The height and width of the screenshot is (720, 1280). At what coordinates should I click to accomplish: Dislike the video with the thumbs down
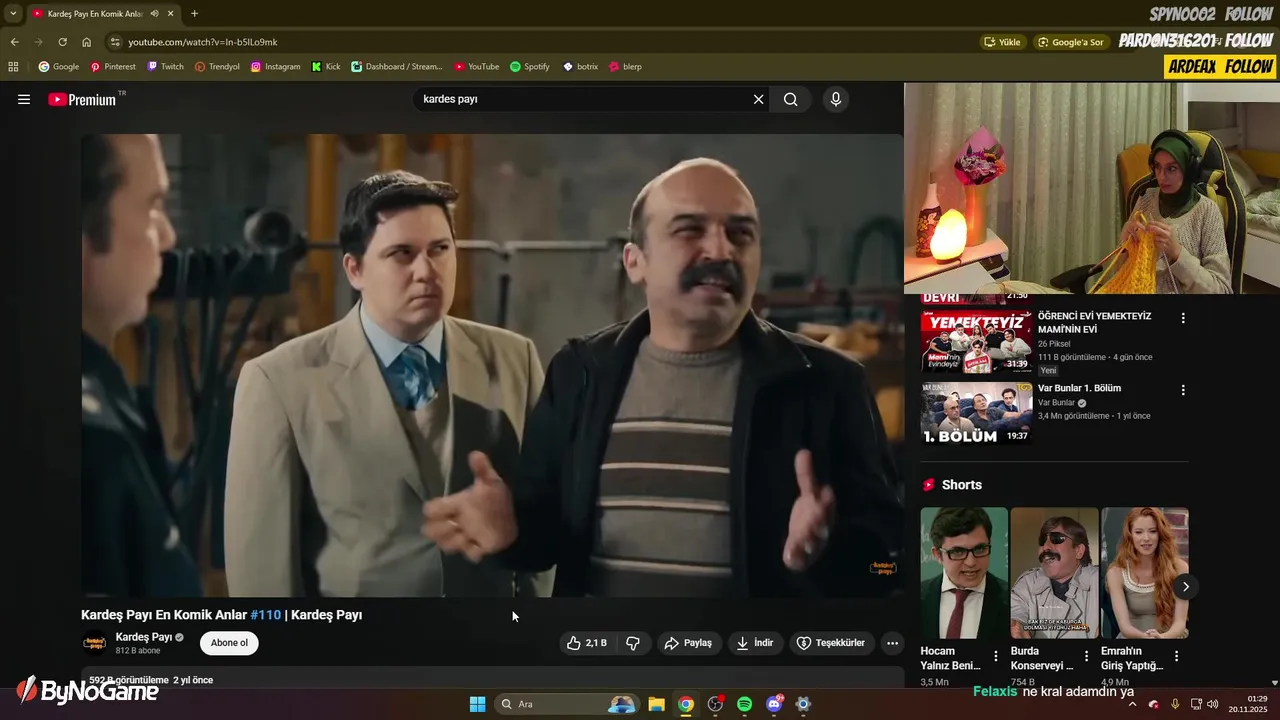pos(633,643)
